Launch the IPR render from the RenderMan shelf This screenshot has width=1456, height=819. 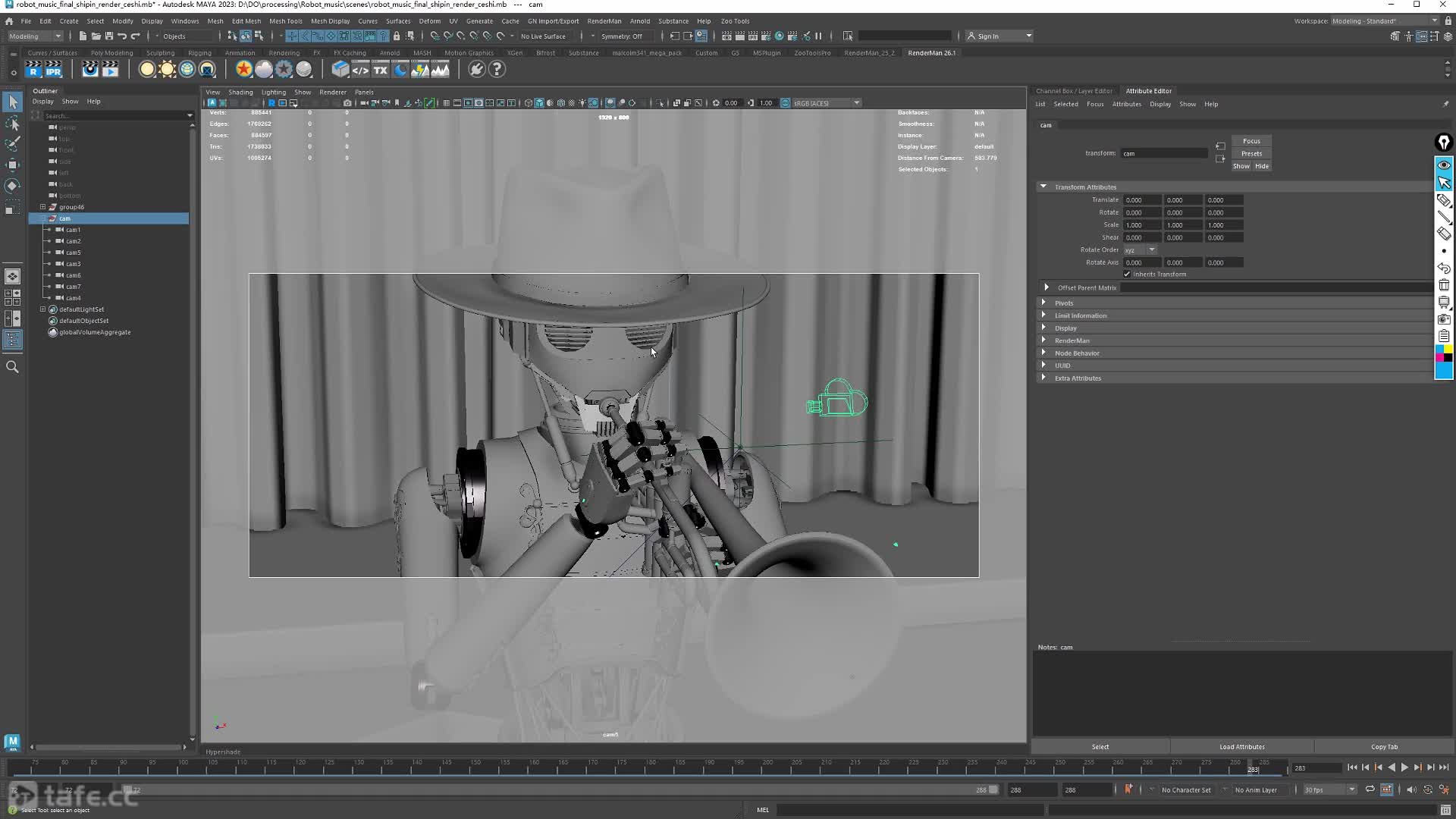53,70
